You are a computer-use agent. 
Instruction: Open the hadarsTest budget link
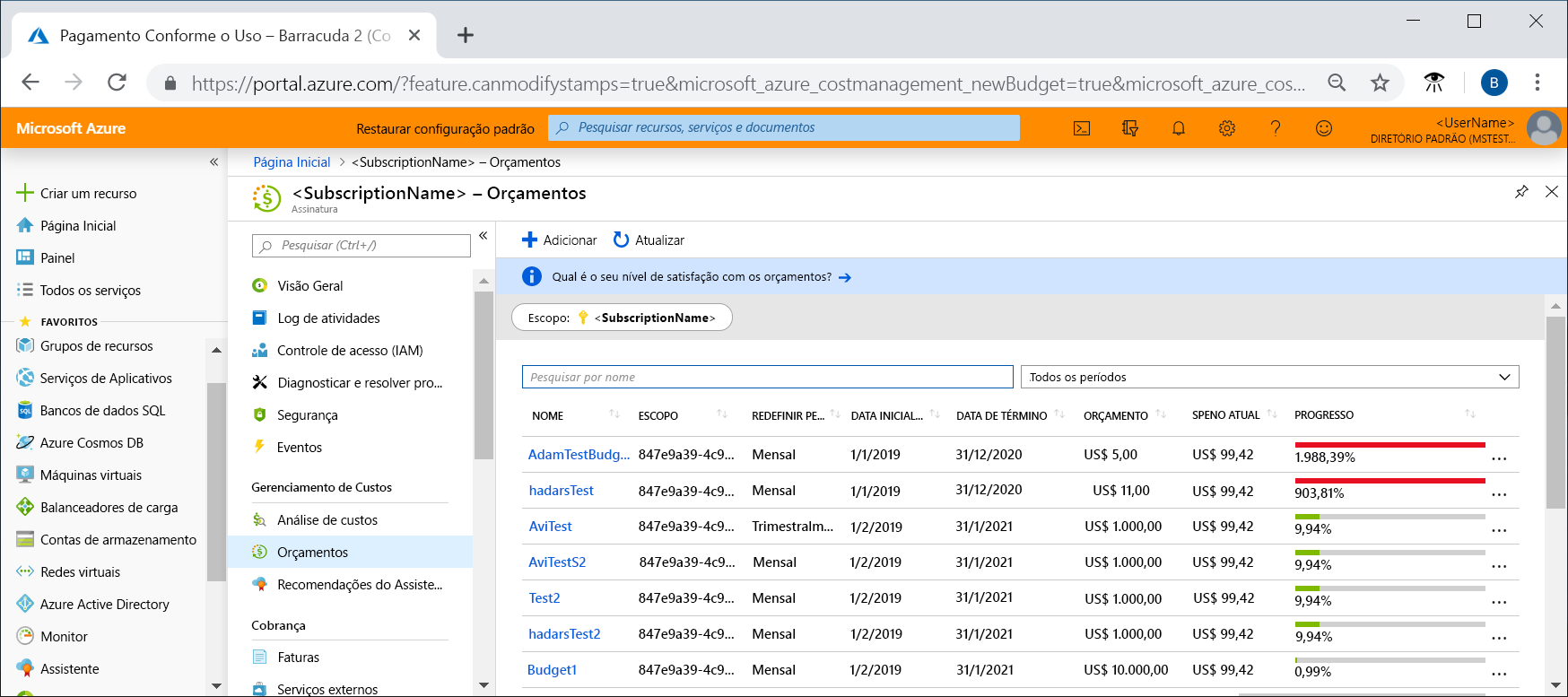coord(562,491)
